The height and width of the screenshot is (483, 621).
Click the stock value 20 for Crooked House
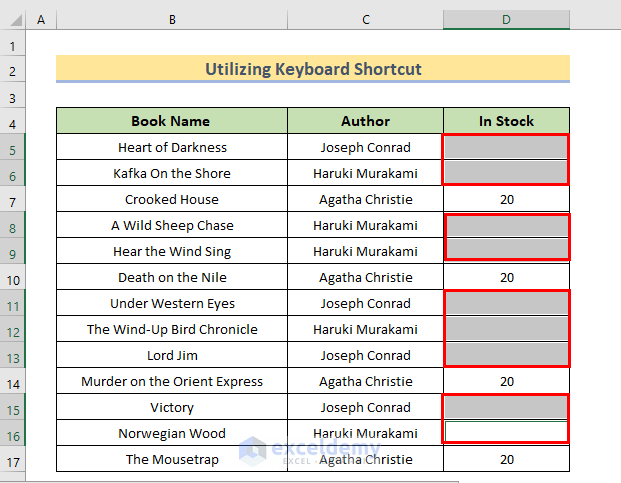[x=506, y=199]
